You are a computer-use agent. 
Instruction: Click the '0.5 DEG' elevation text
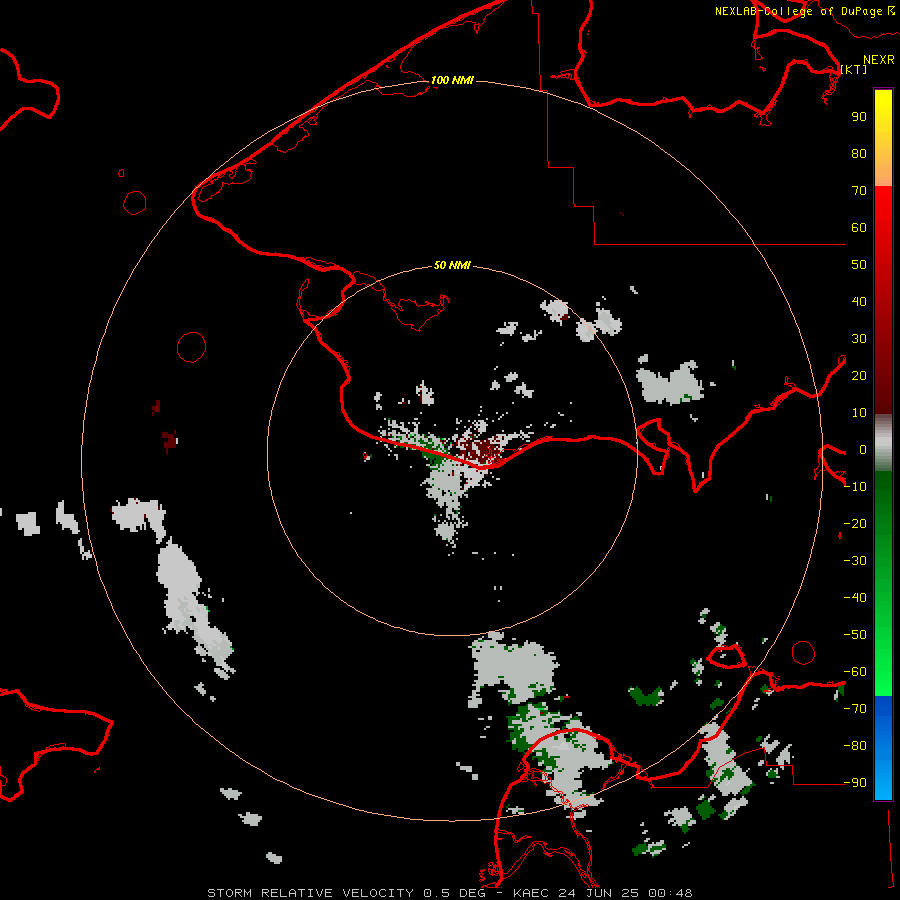(x=454, y=893)
